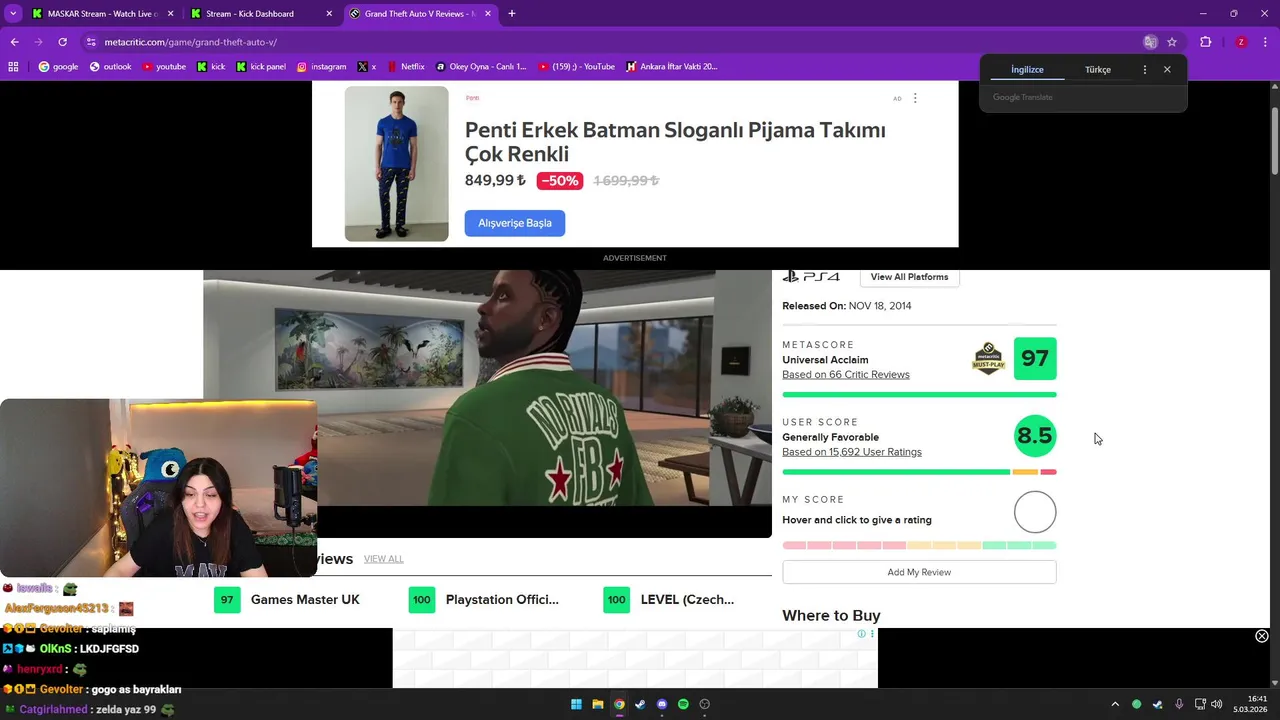
Task: Open the ad options three-dot menu
Action: coord(915,98)
